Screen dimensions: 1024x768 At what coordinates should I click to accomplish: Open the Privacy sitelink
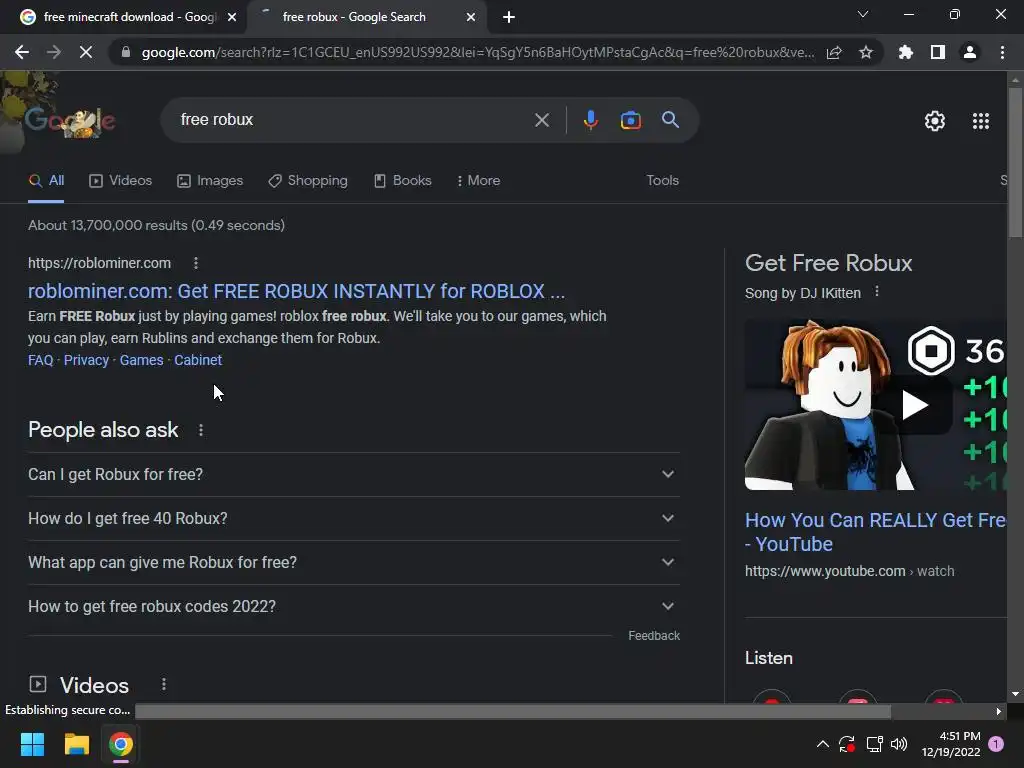86,360
